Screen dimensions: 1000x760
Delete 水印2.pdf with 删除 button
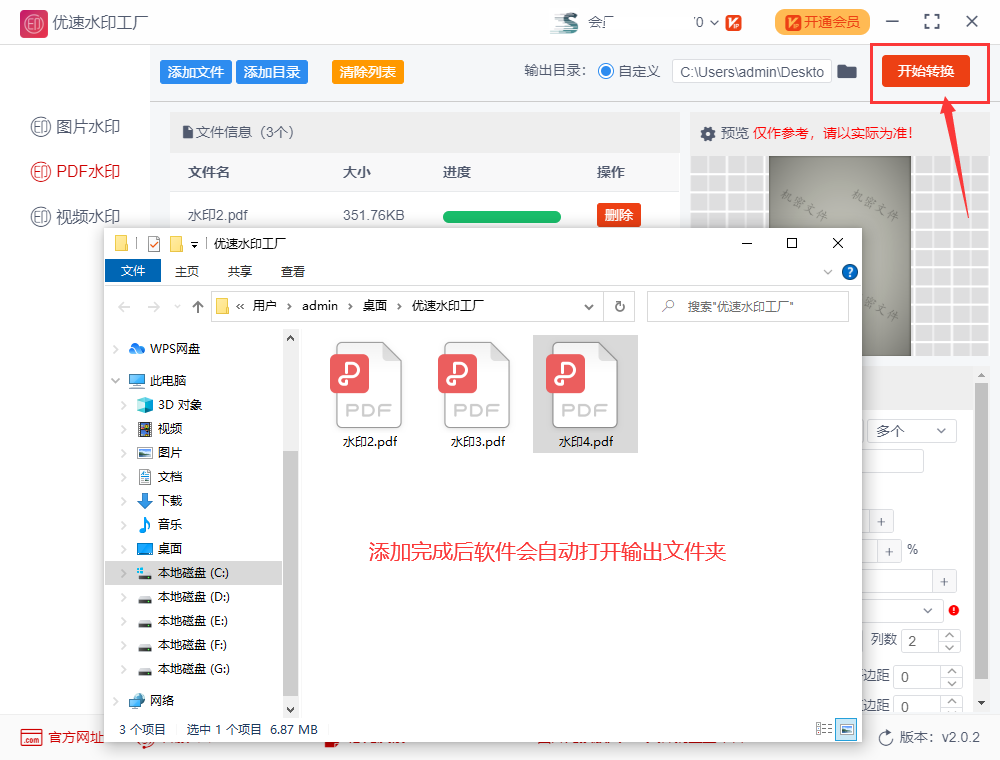[x=619, y=215]
